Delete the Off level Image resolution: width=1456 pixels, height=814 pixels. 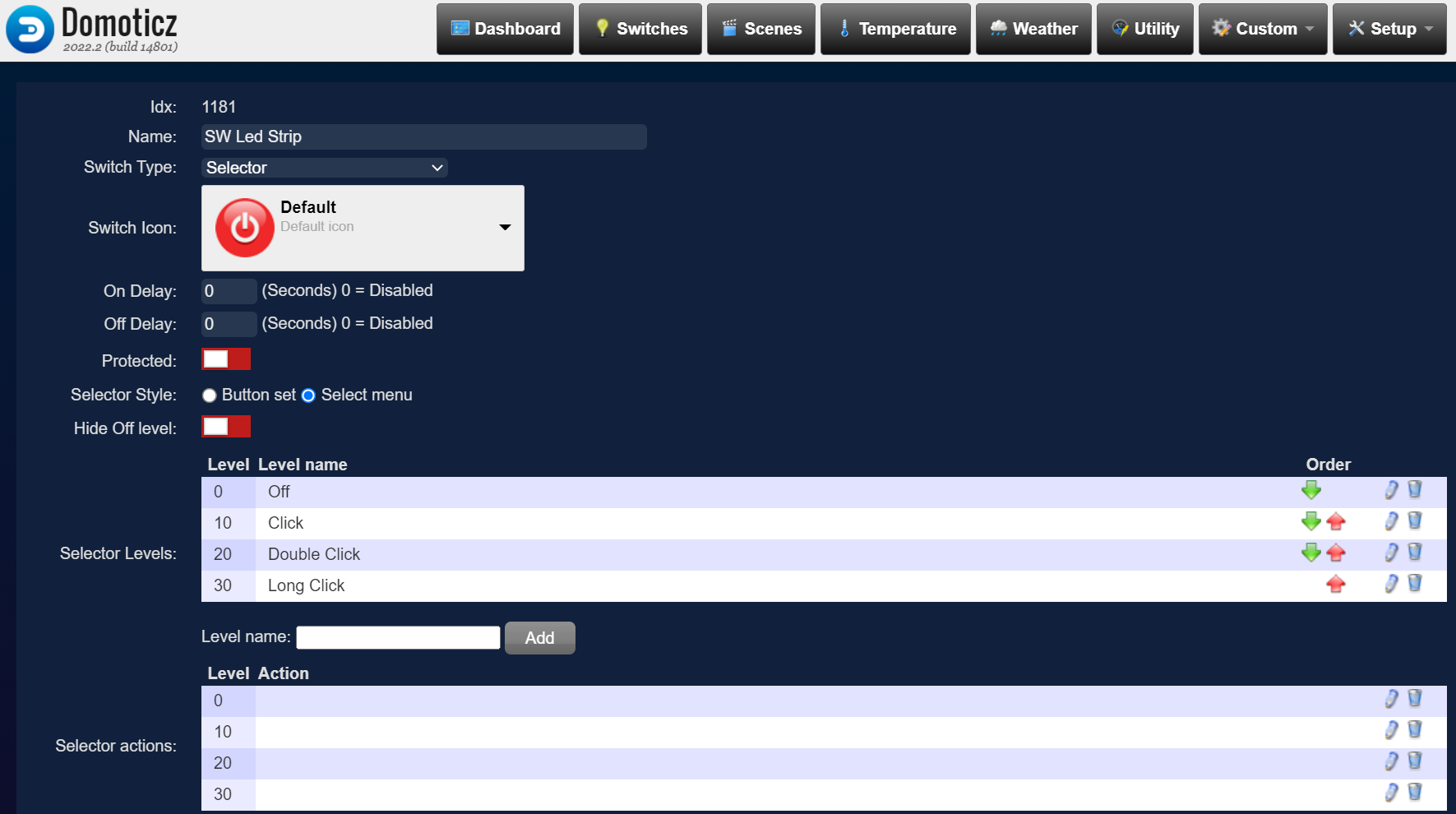tap(1415, 490)
